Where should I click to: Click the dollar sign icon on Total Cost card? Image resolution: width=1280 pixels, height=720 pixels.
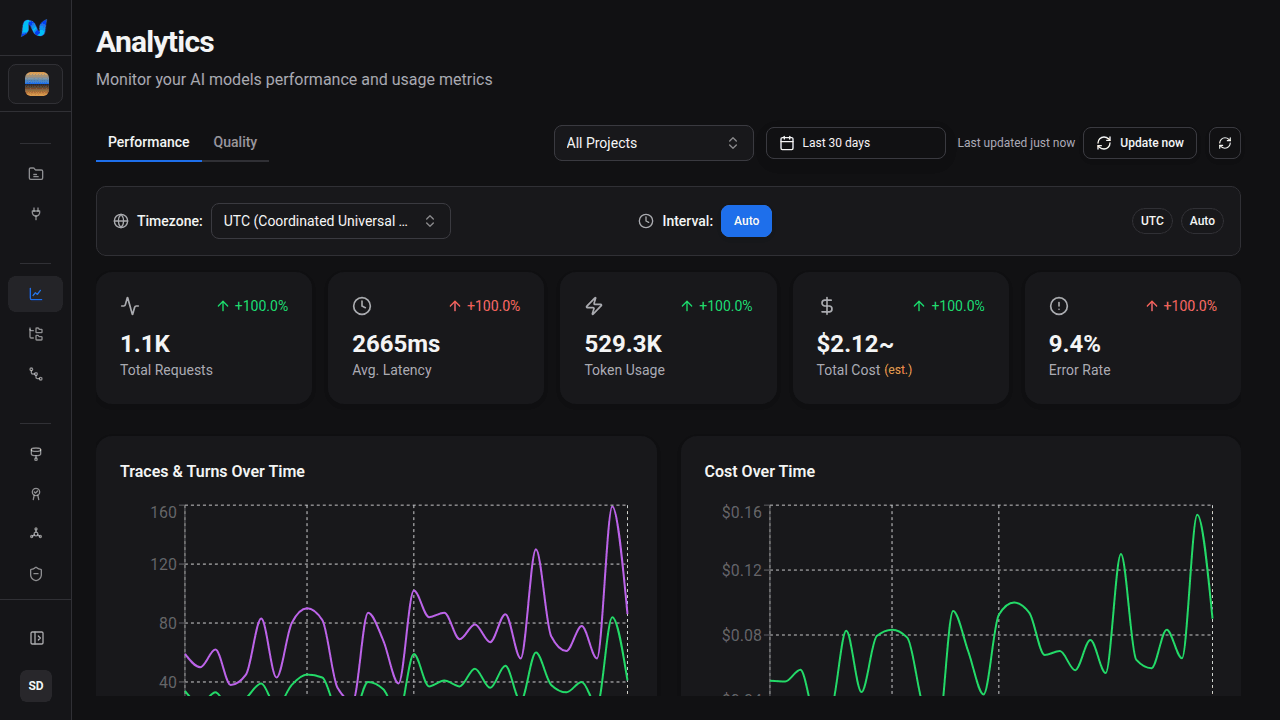(x=827, y=306)
